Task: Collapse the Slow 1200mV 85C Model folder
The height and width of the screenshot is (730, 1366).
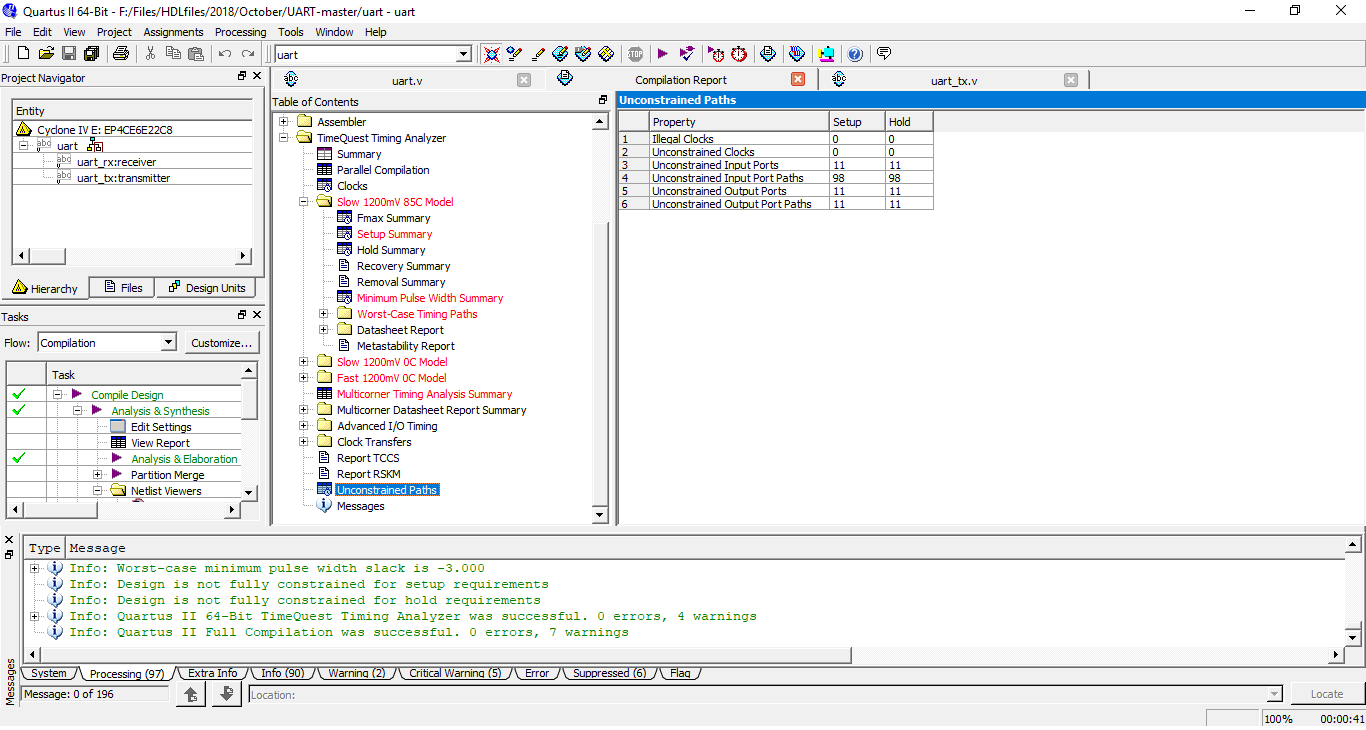Action: 304,202
